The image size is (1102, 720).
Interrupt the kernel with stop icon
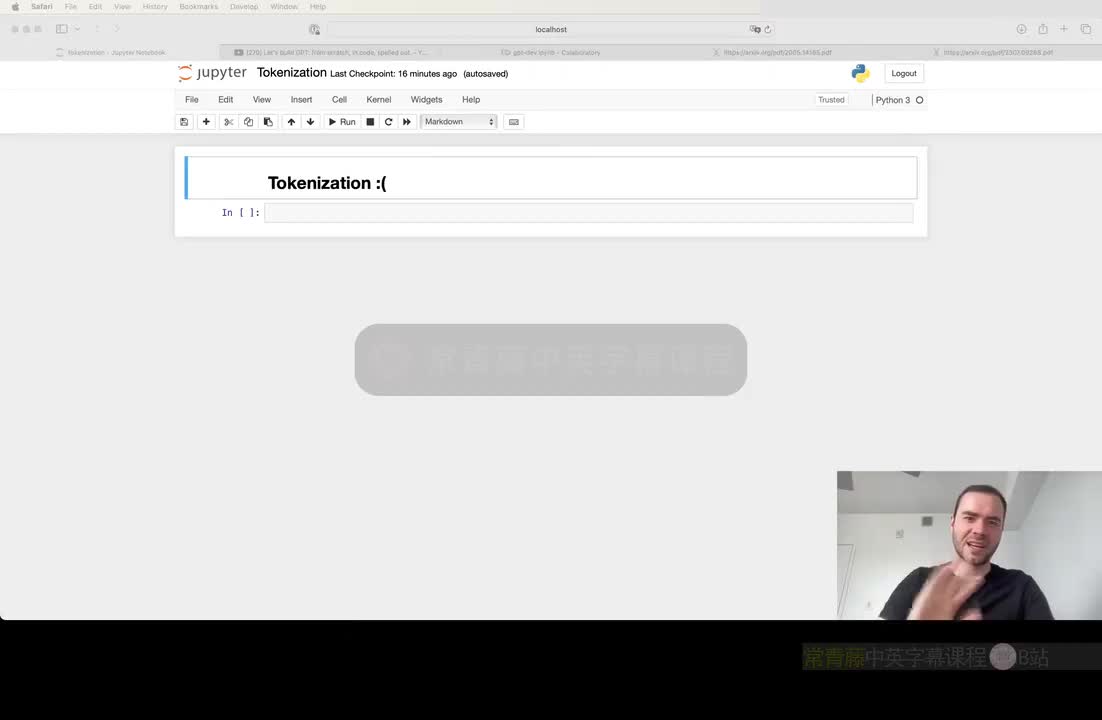[370, 122]
